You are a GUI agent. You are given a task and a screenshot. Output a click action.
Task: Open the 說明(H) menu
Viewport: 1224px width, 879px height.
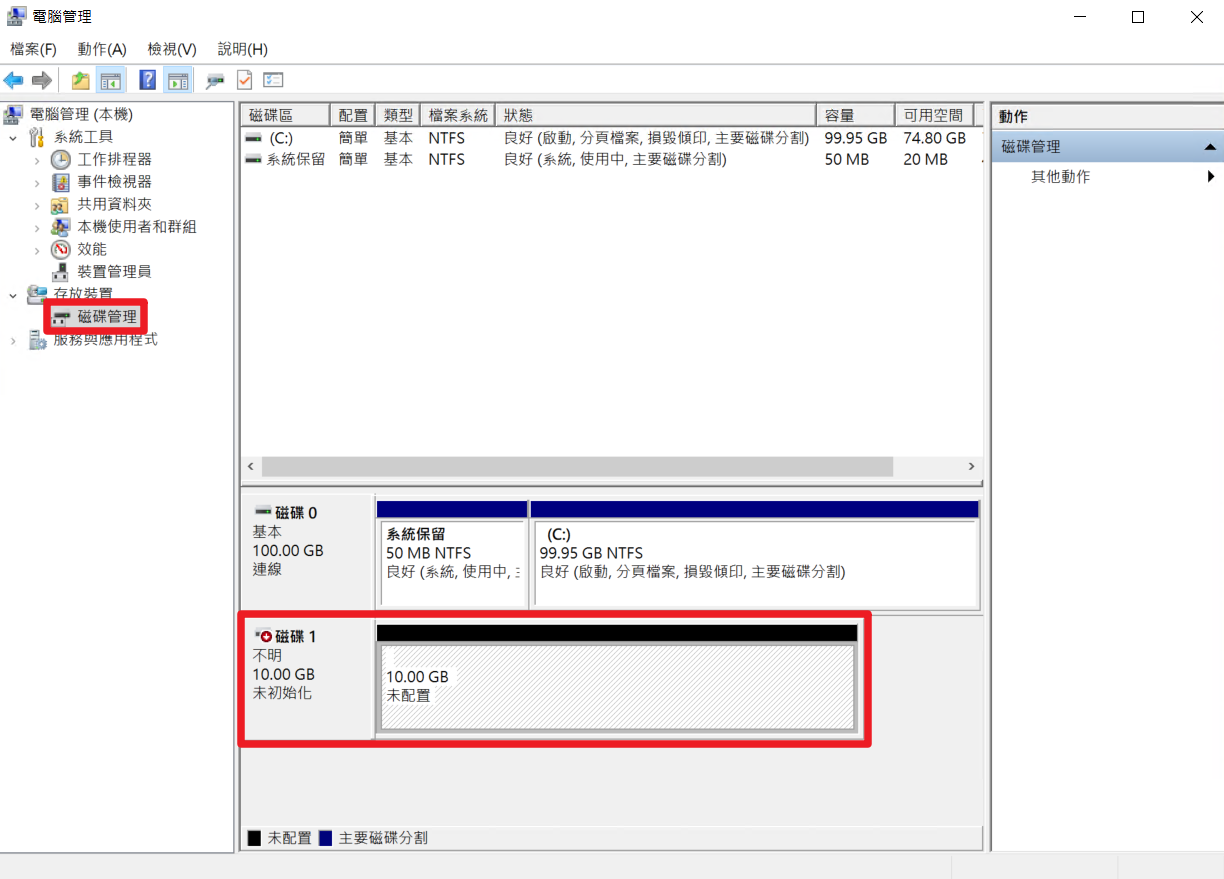click(x=243, y=49)
